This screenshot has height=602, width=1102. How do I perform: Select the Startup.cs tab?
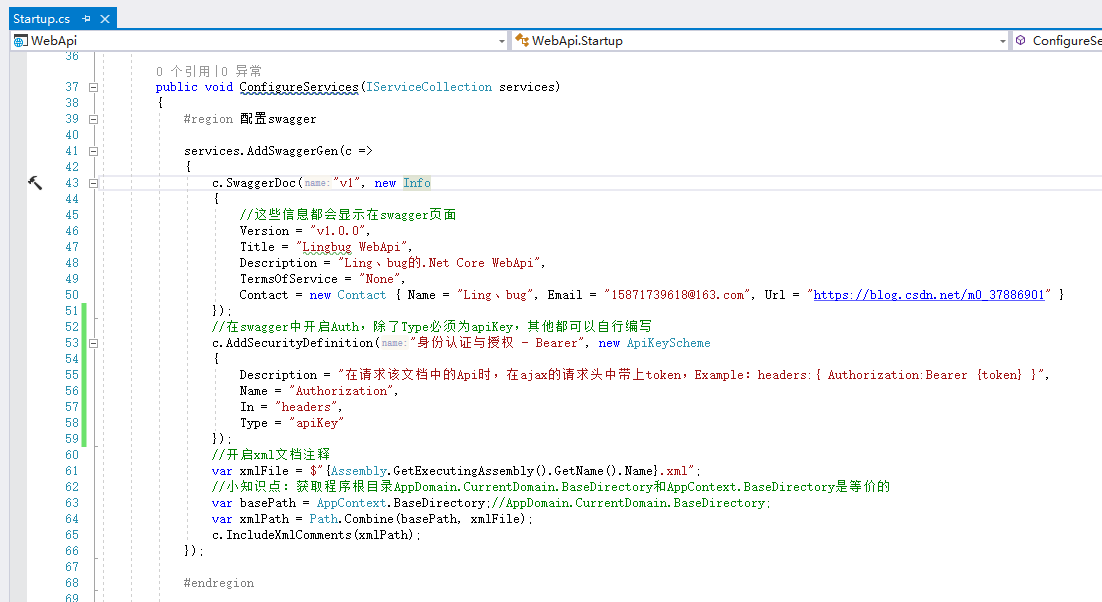pos(42,17)
